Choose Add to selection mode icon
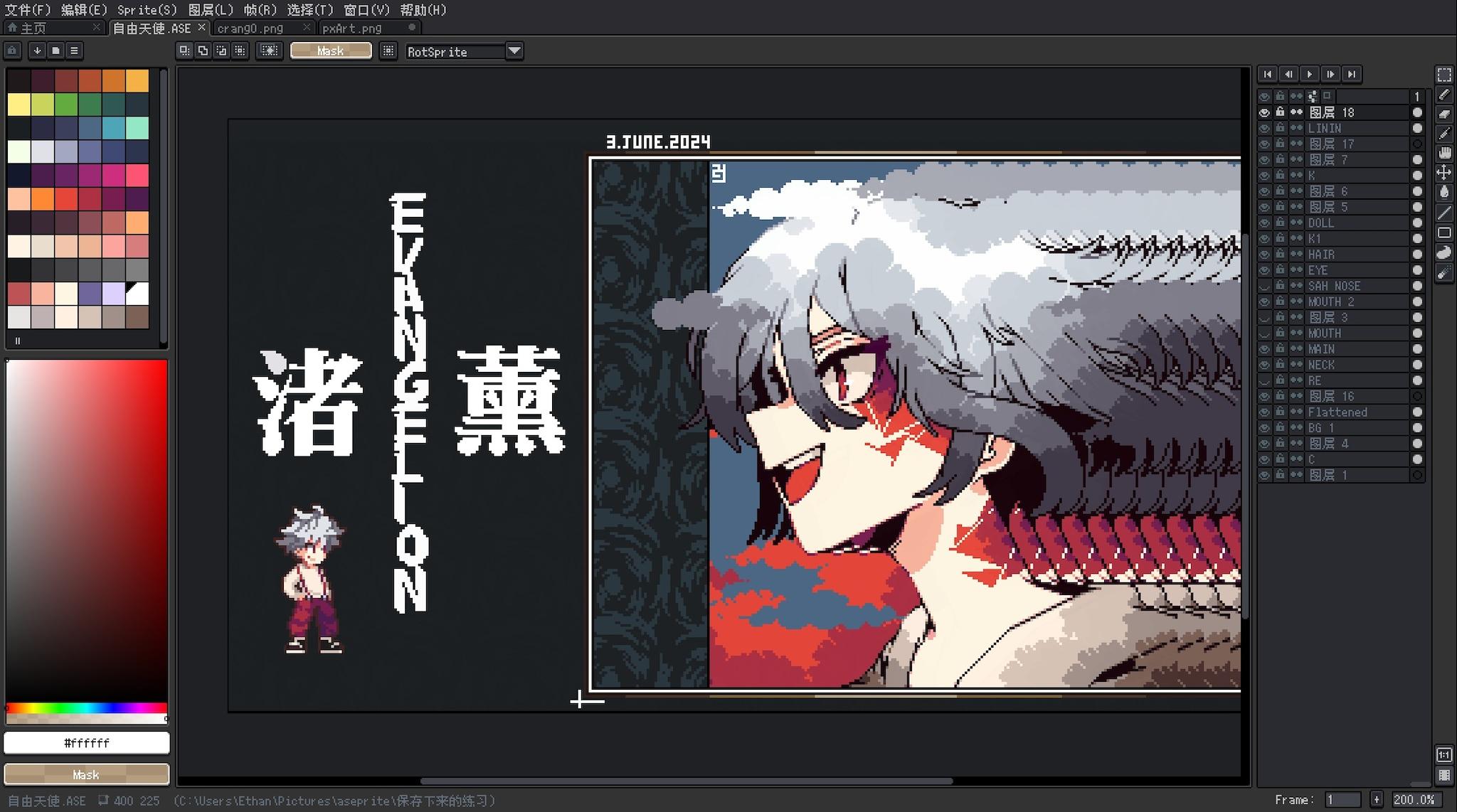The width and height of the screenshot is (1457, 812). [x=203, y=50]
